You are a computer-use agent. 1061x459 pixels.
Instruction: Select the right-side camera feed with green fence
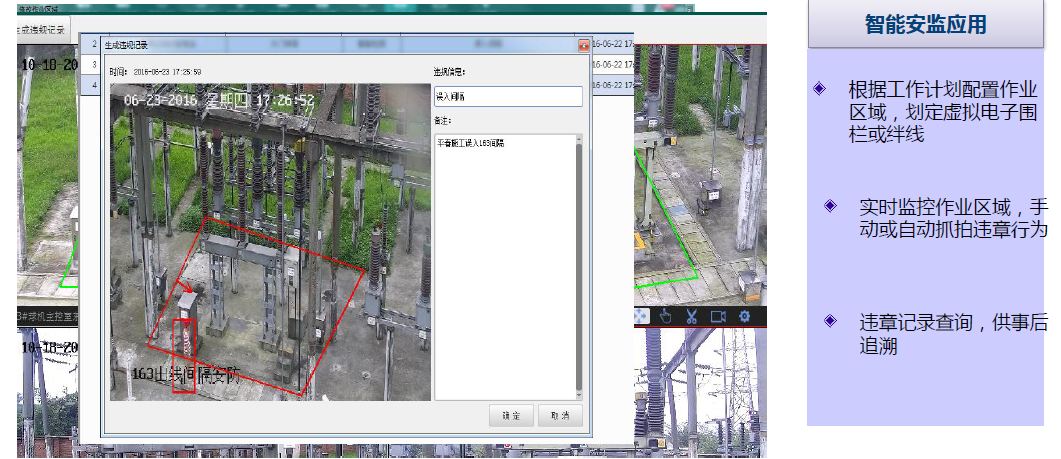point(700,175)
